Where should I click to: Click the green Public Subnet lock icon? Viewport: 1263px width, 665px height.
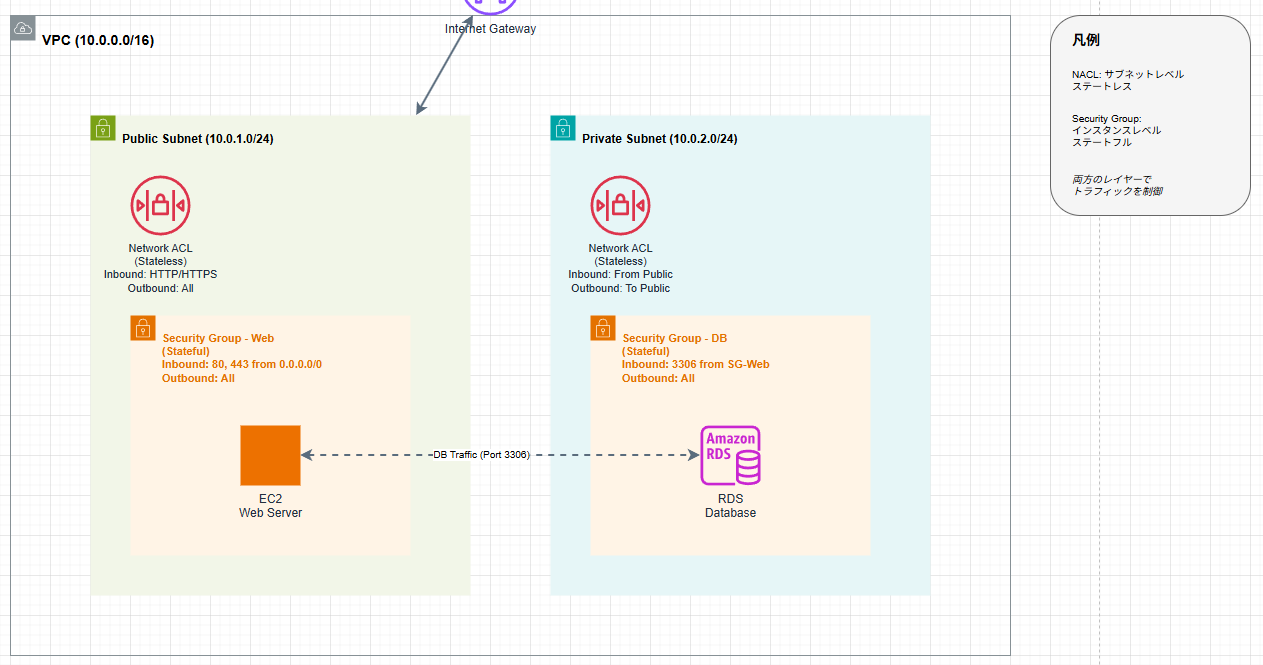click(x=103, y=127)
